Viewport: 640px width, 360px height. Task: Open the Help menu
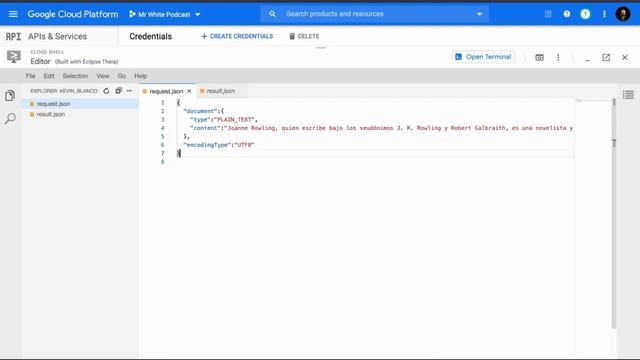tap(140, 76)
